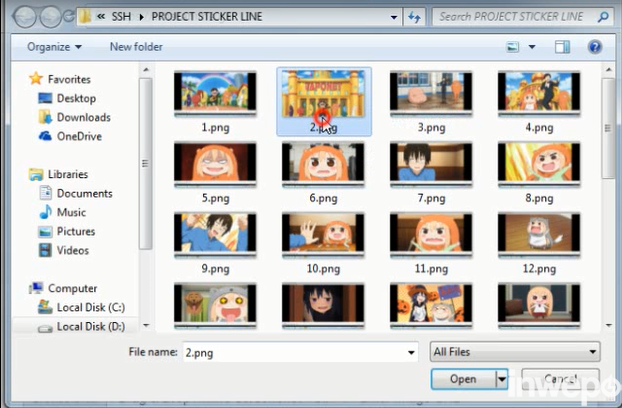The image size is (622, 408).
Task: Click the Videos library icon
Action: (45, 250)
